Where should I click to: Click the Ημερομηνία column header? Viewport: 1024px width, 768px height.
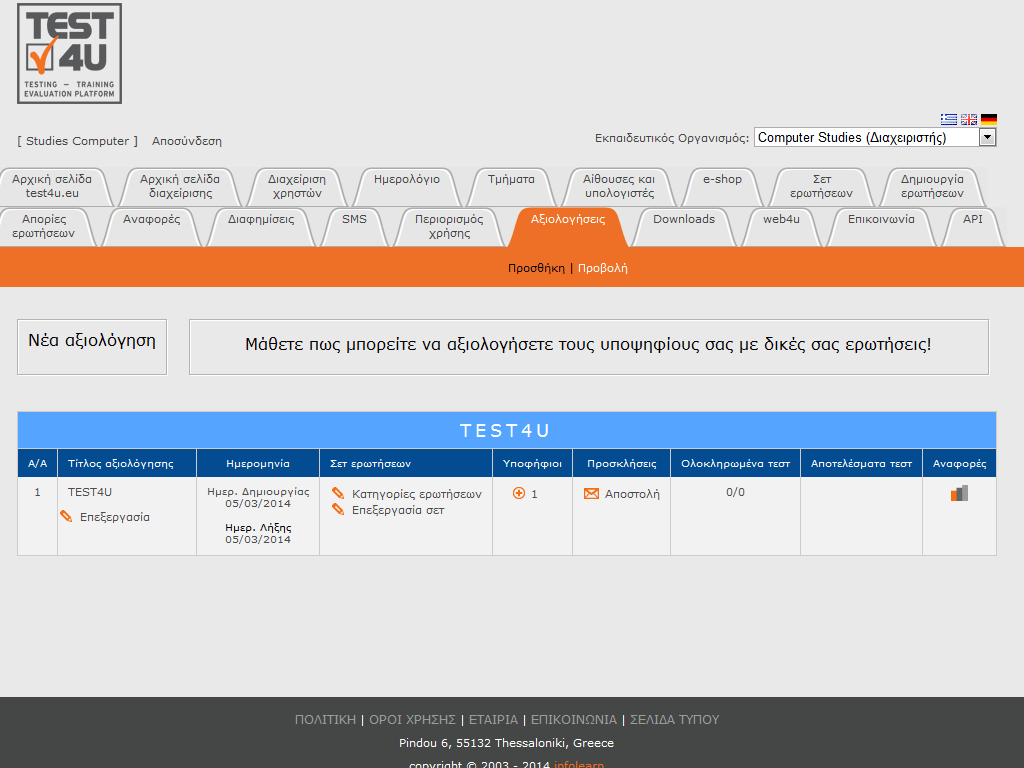(x=258, y=464)
